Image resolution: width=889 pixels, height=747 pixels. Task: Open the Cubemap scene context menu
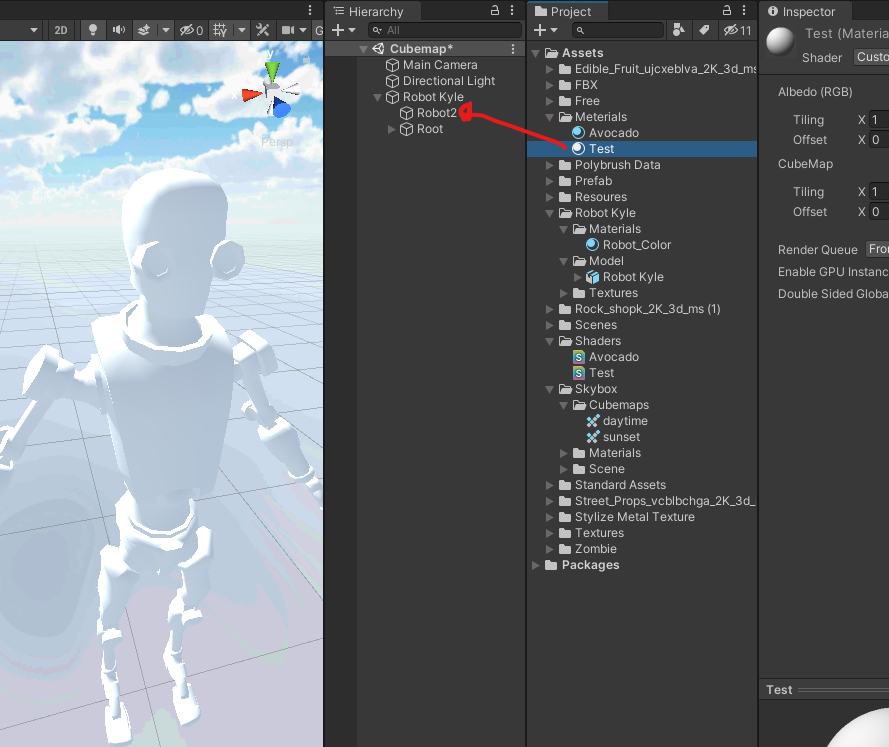point(513,49)
